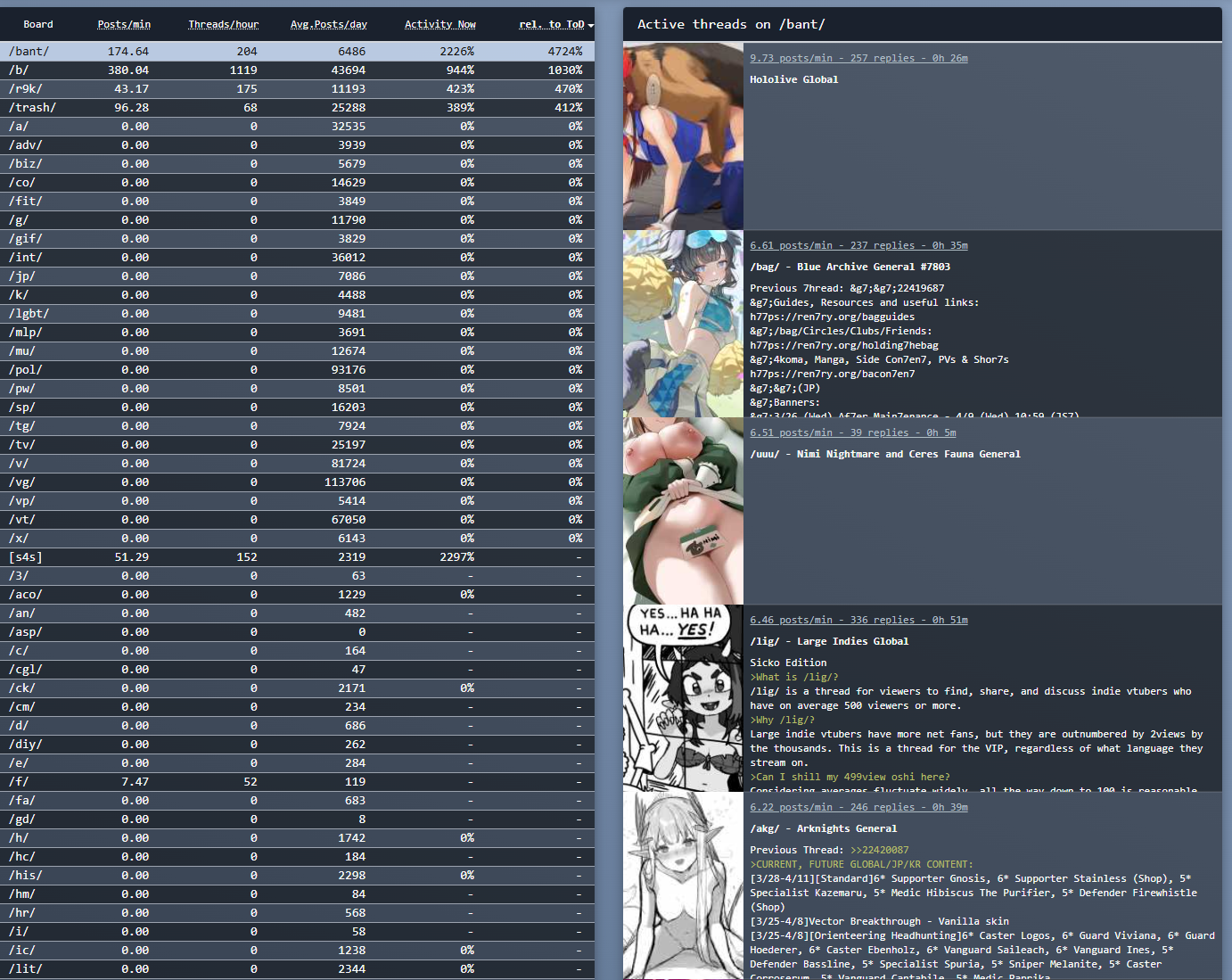The height and width of the screenshot is (980, 1232).
Task: Select the /co/ board name
Action: [22, 183]
